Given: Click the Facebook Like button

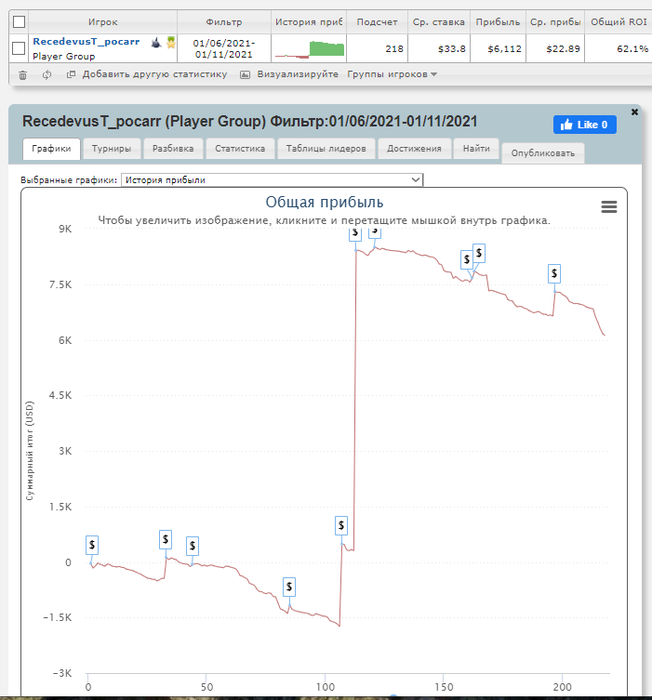Looking at the screenshot, I should point(585,125).
